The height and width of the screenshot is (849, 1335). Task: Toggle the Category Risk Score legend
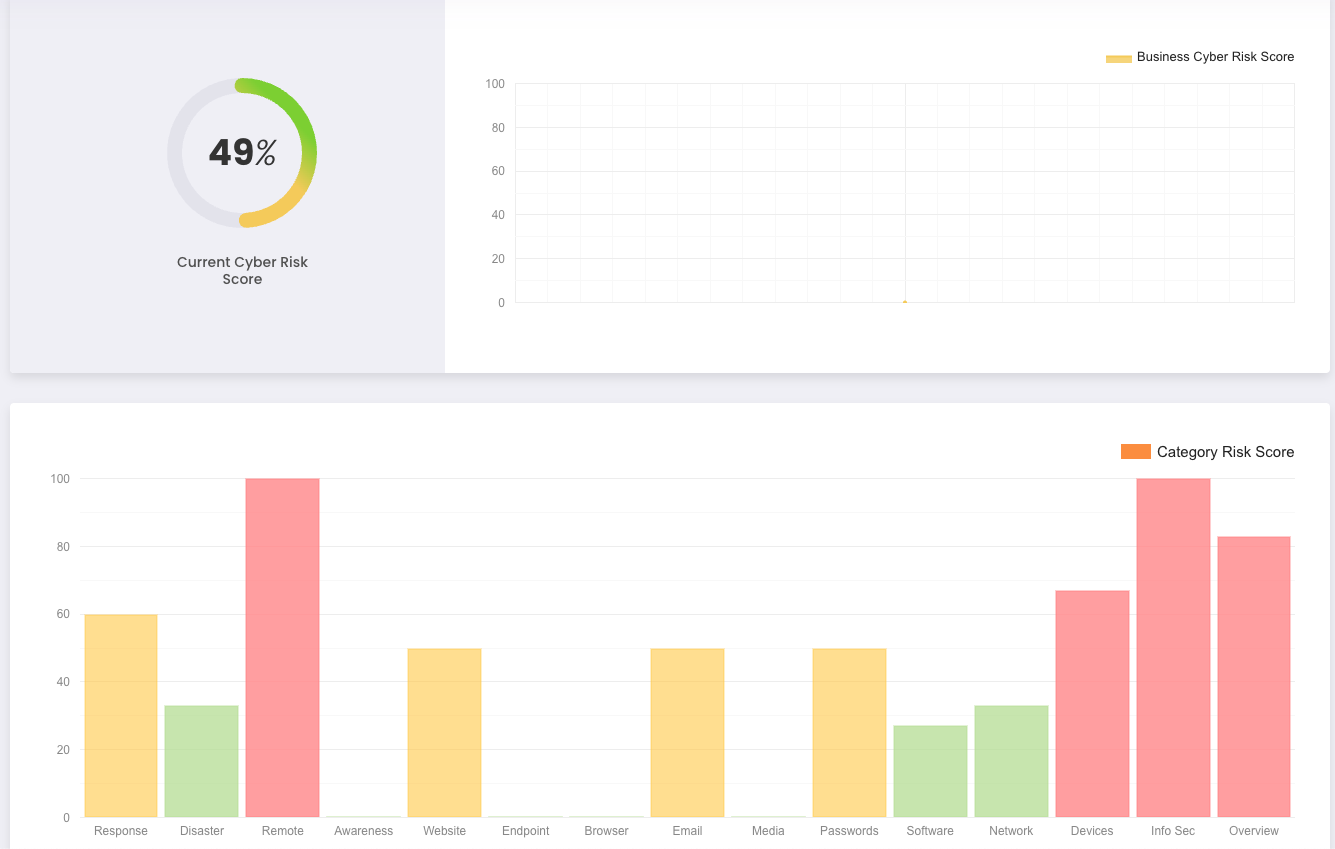[1207, 452]
